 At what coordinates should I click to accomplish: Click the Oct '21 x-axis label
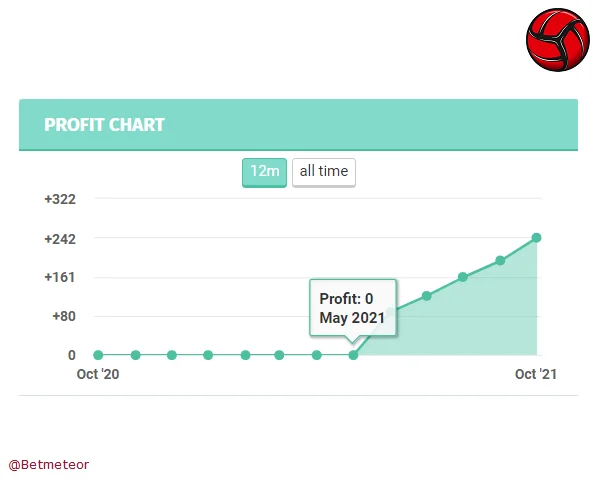pos(535,374)
